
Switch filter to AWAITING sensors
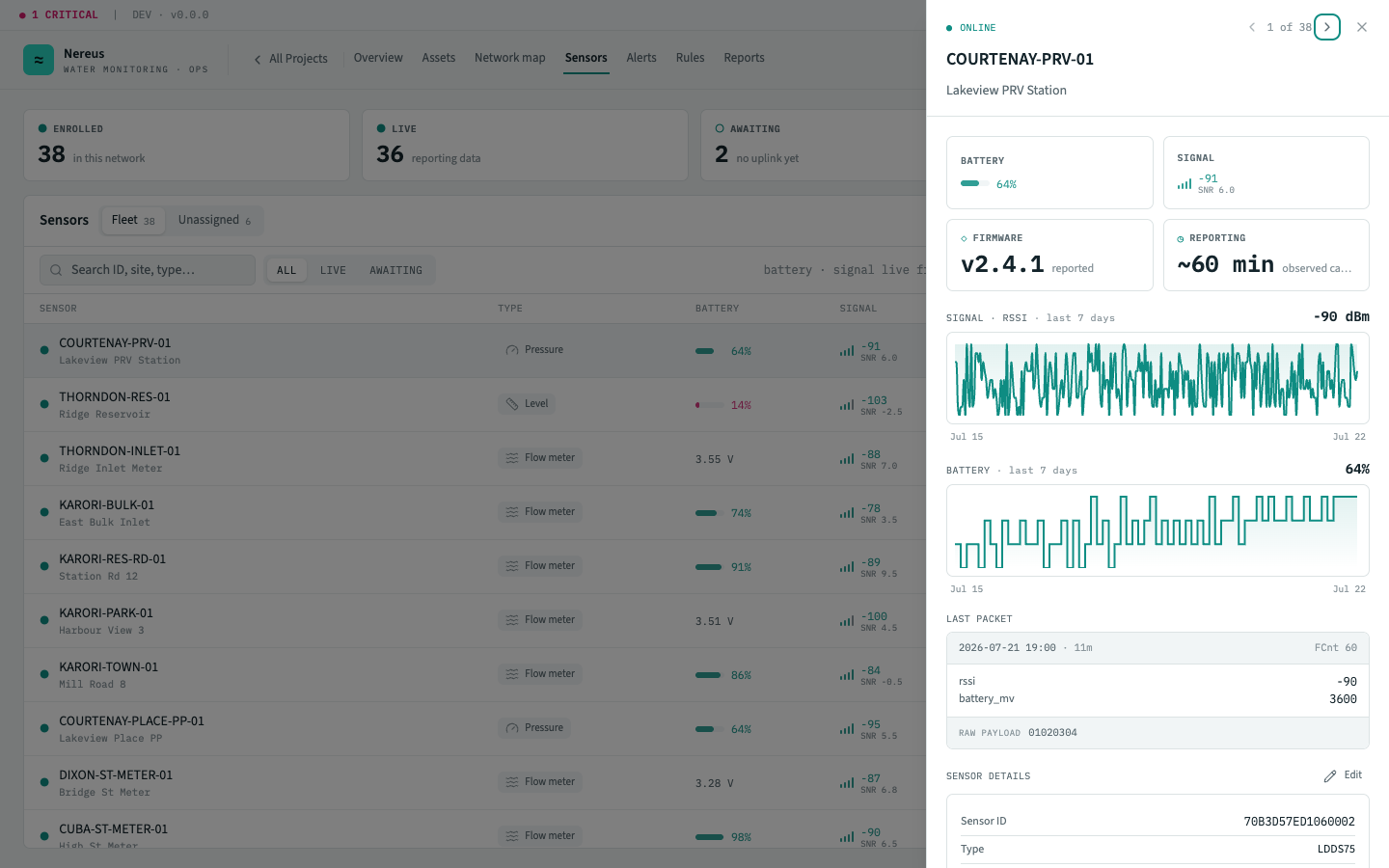pyautogui.click(x=395, y=270)
